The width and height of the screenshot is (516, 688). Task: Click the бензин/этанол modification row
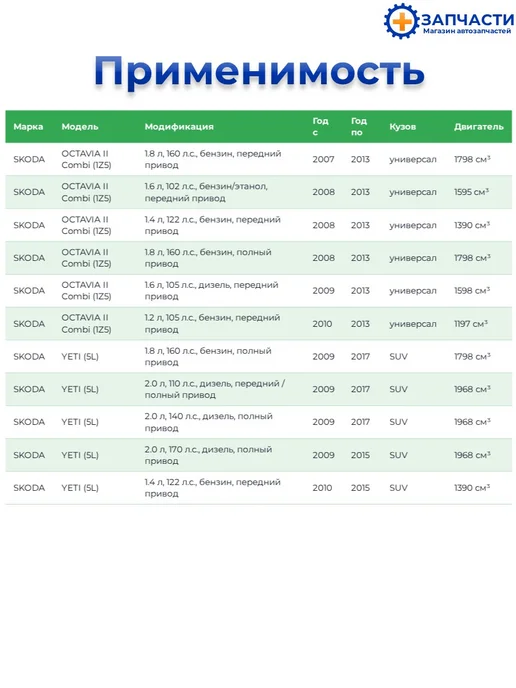click(x=258, y=192)
